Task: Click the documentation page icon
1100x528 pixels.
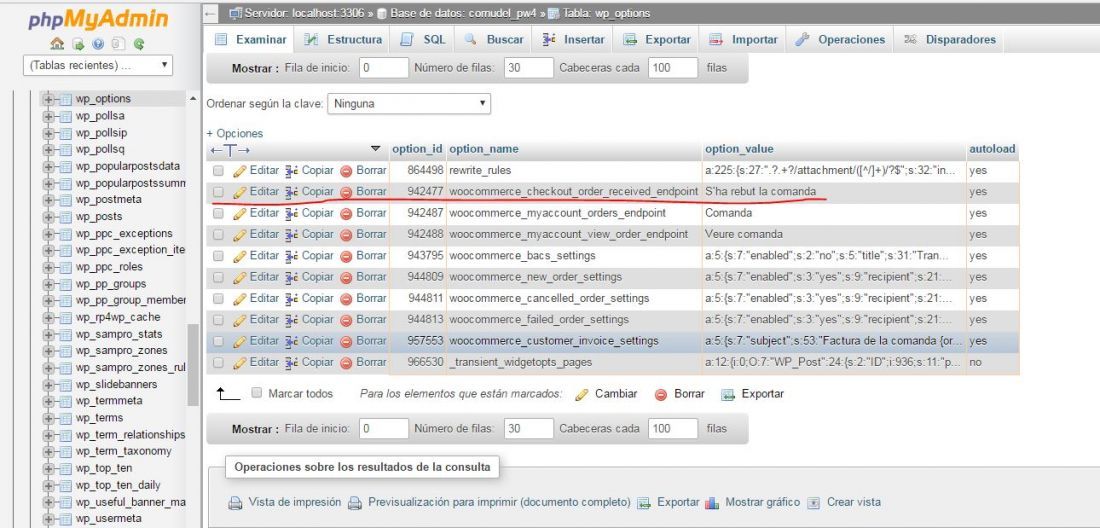Action: tap(119, 43)
